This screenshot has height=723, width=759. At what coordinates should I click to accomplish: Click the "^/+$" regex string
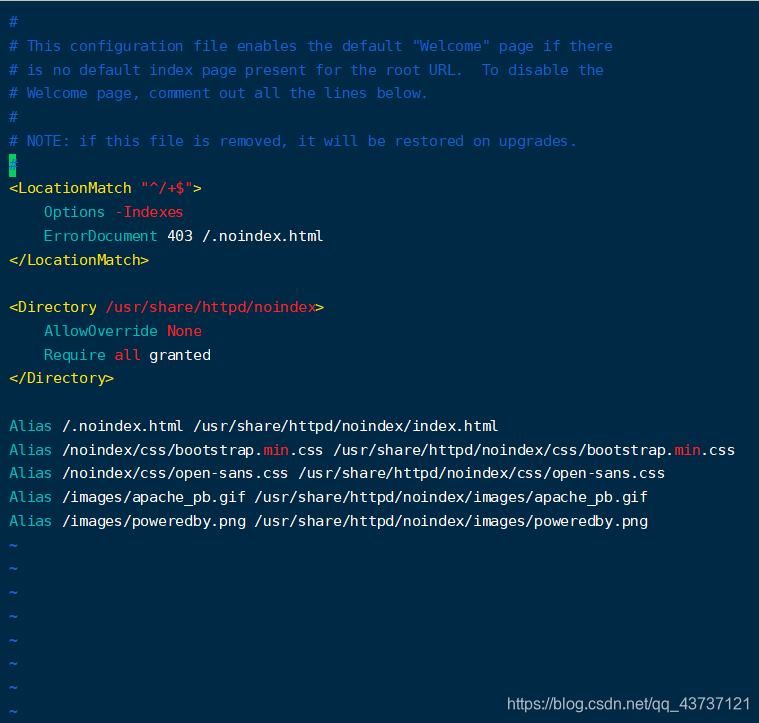[x=171, y=188]
